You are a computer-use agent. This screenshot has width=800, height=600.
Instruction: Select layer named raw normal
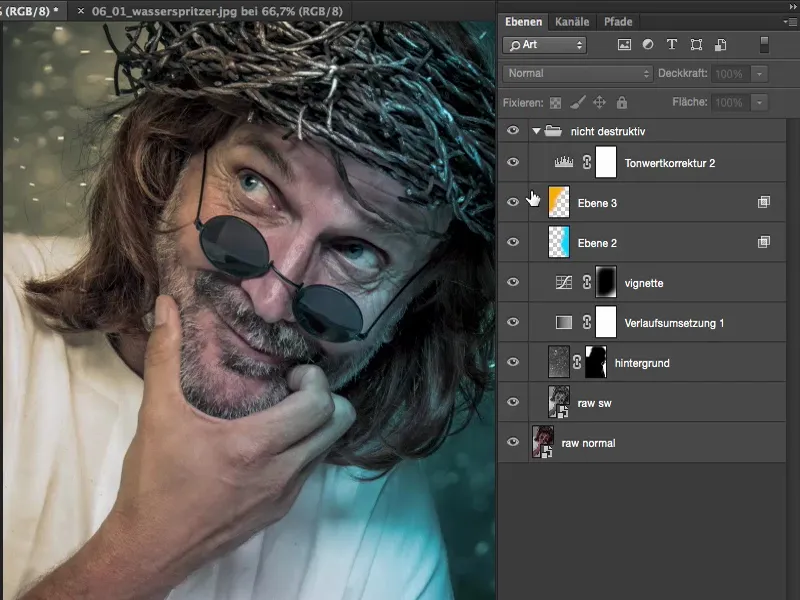588,443
